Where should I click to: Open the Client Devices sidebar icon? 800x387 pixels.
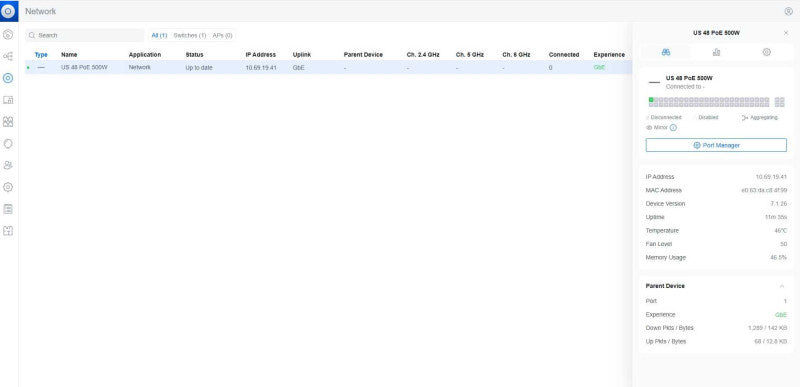[8, 100]
